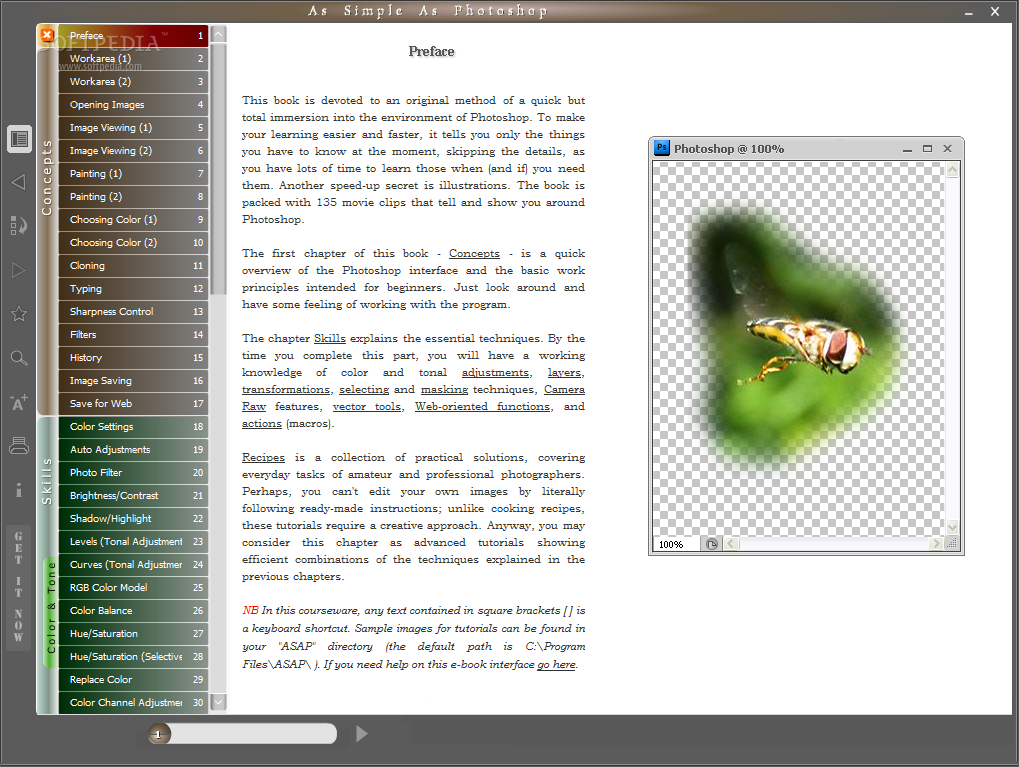Open the Workarea (1) chapter
1019x767 pixels.
click(133, 58)
